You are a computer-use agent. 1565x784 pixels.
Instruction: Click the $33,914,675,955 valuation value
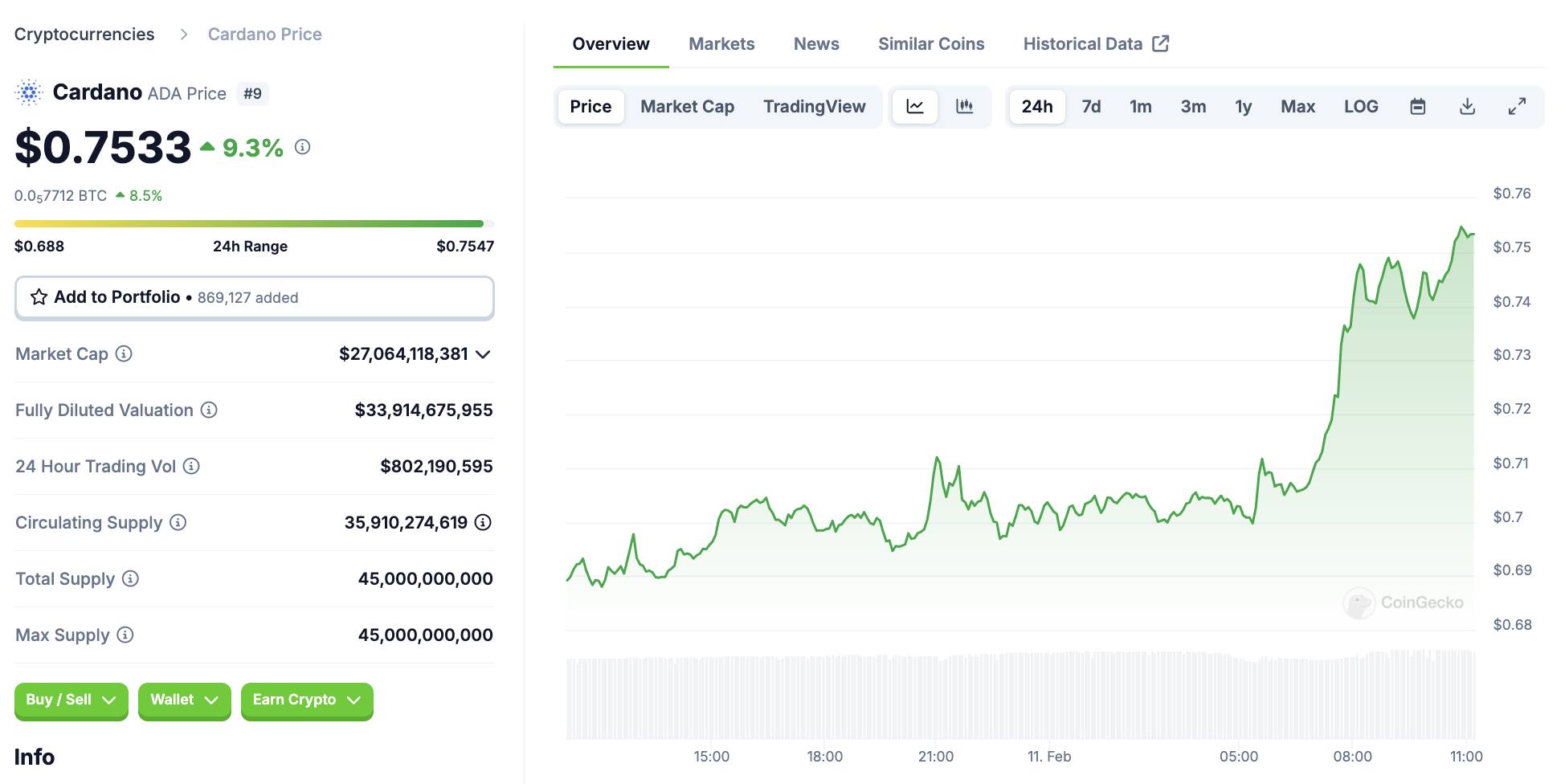click(423, 410)
